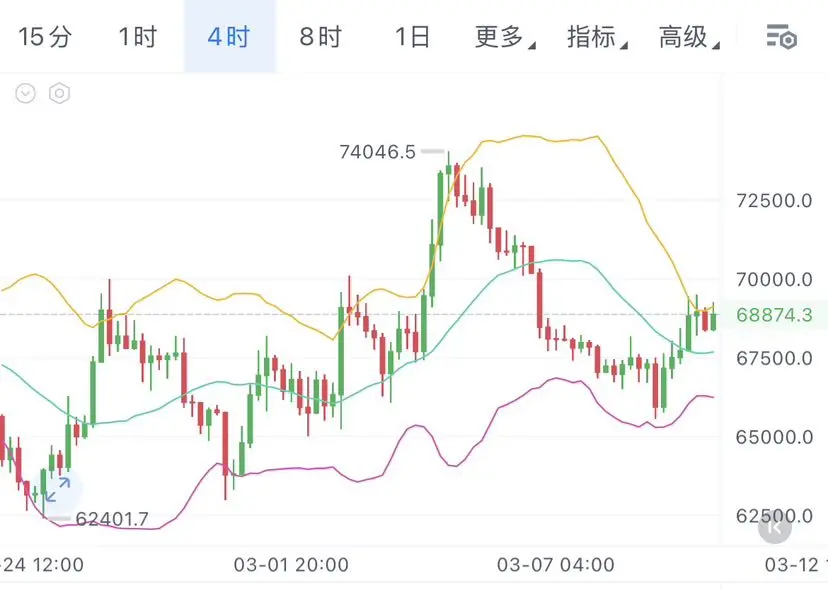This screenshot has height=590, width=828.
Task: Click the current price label 68874.3
Action: (x=774, y=315)
